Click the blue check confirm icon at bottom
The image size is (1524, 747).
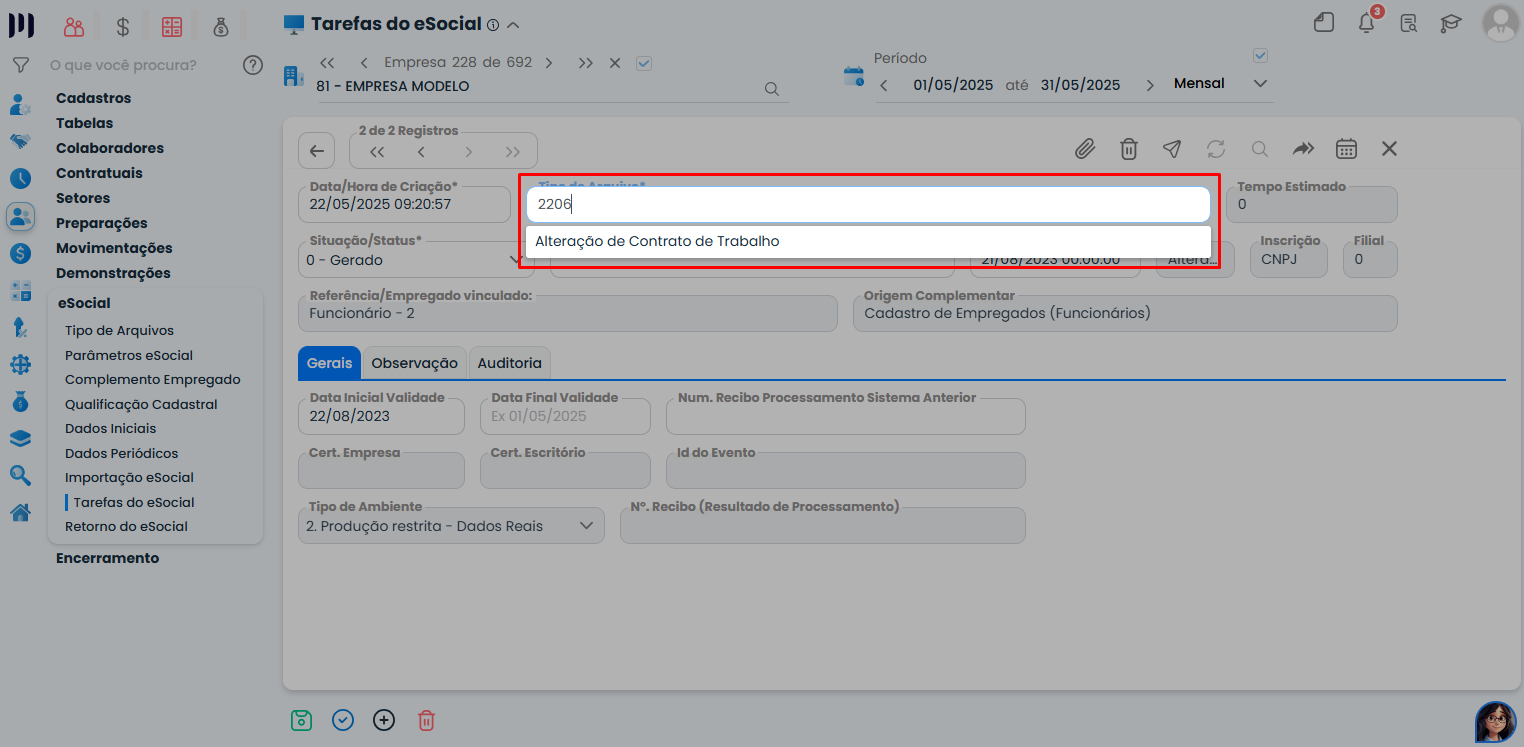[343, 720]
